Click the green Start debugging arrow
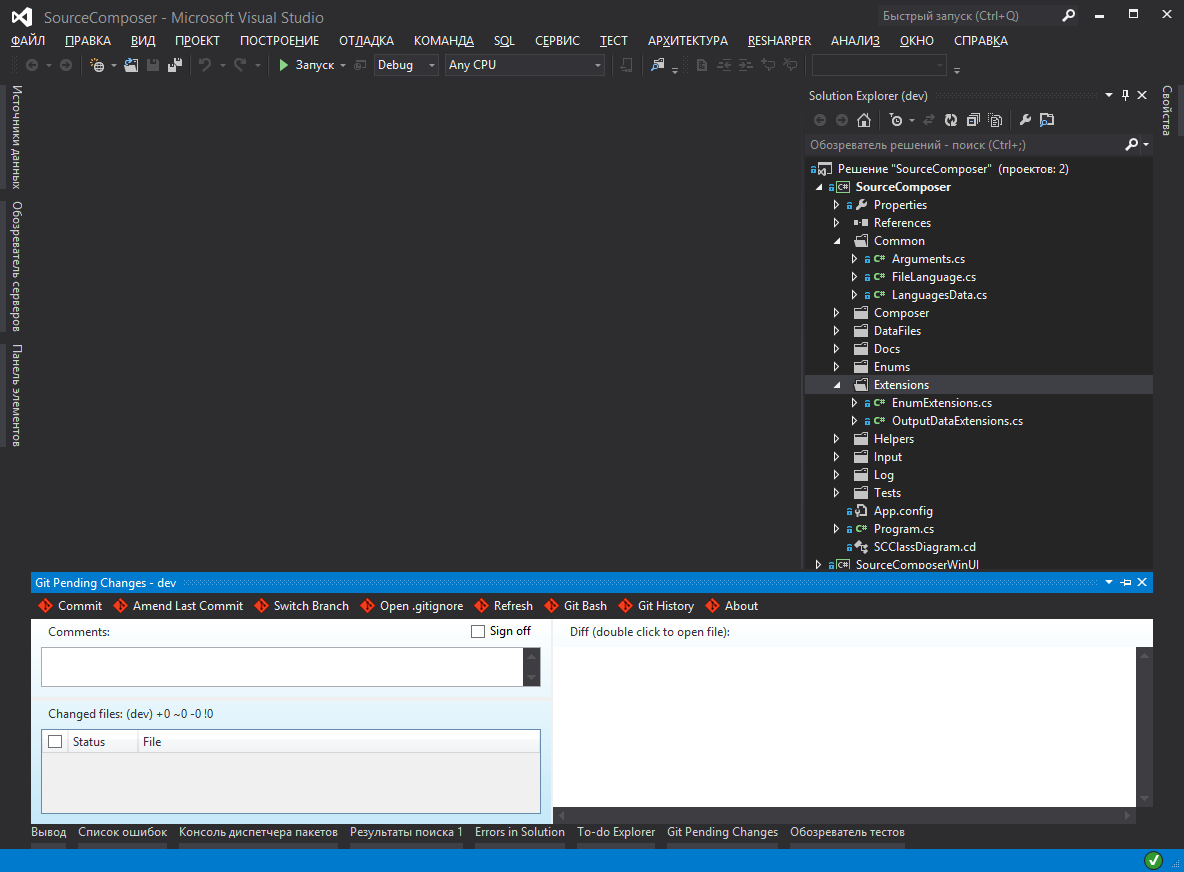The image size is (1184, 872). click(284, 65)
